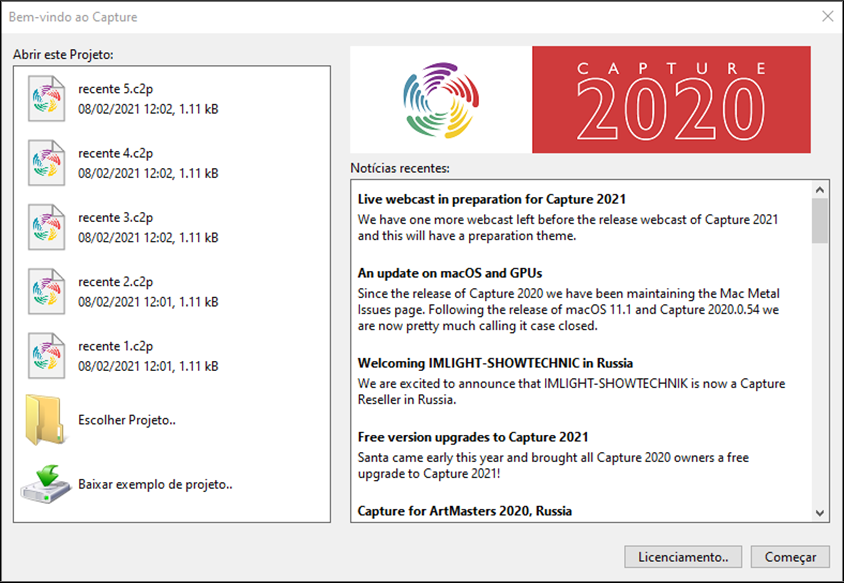The width and height of the screenshot is (844, 583).
Task: Click the Baixar exemplo download icon
Action: coord(46,484)
